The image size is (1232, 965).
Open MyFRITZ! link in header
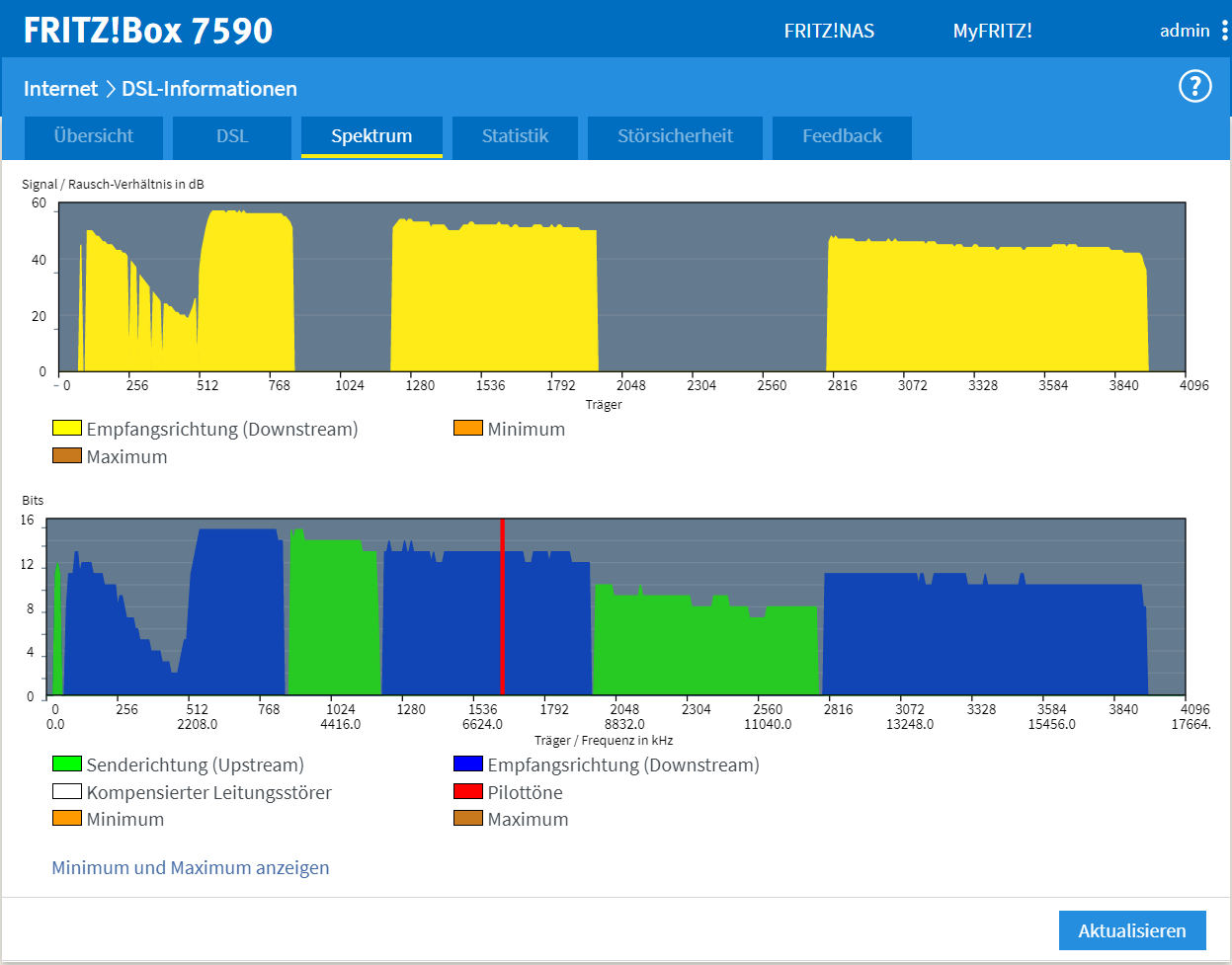(x=992, y=31)
